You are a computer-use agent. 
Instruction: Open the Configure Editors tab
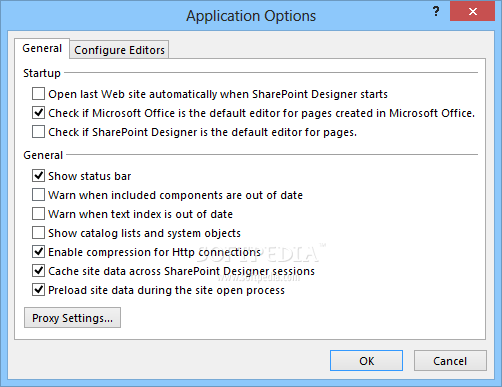[x=119, y=50]
